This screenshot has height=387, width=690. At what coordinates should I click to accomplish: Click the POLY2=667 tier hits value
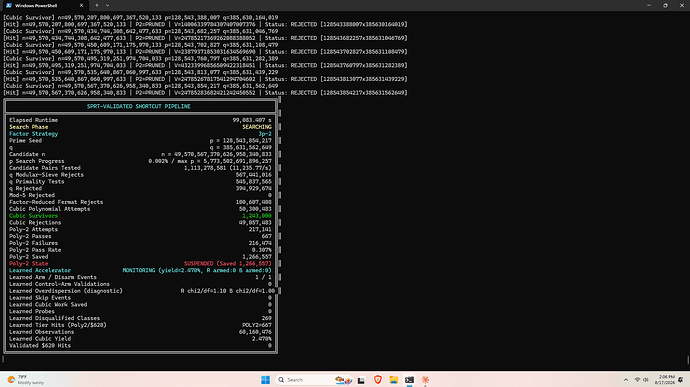tap(257, 325)
